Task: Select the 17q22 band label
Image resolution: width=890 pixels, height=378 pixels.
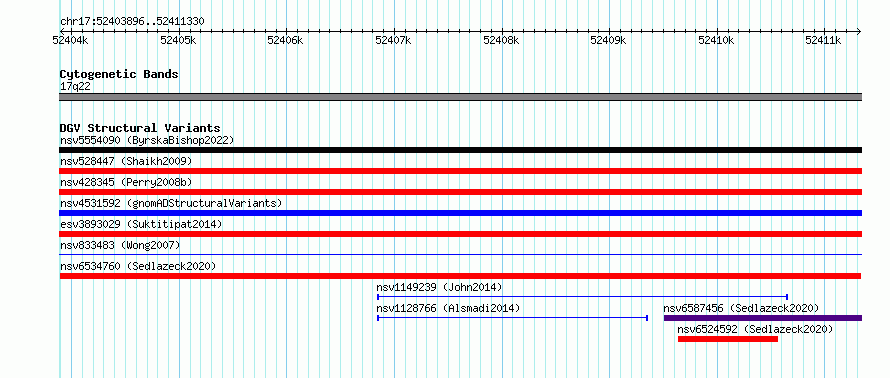Action: (75, 87)
